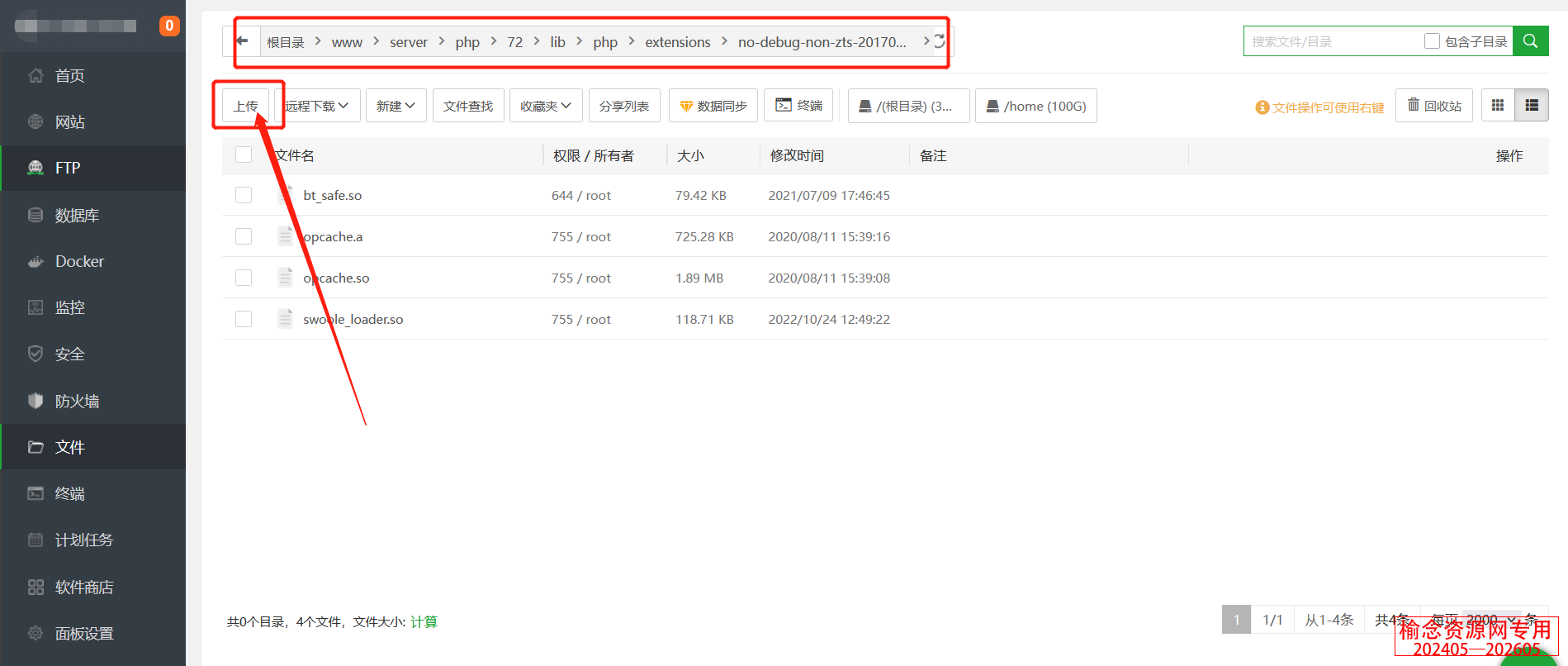Click the 计算 calculate size link
1568x666 pixels.
(424, 621)
